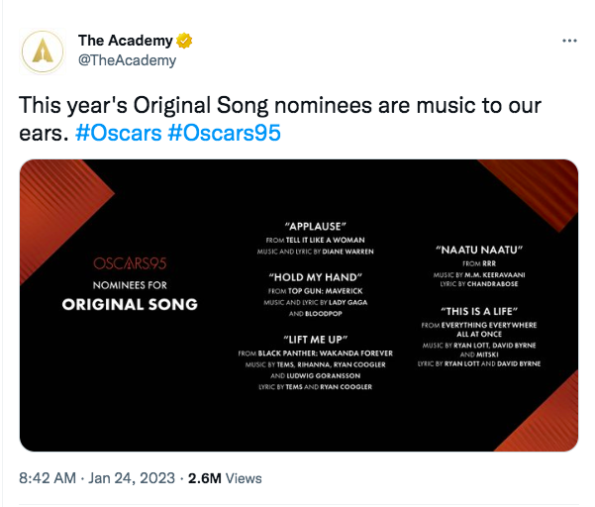Open the Original Song nominees image
This screenshot has width=595, height=507.
tap(299, 305)
